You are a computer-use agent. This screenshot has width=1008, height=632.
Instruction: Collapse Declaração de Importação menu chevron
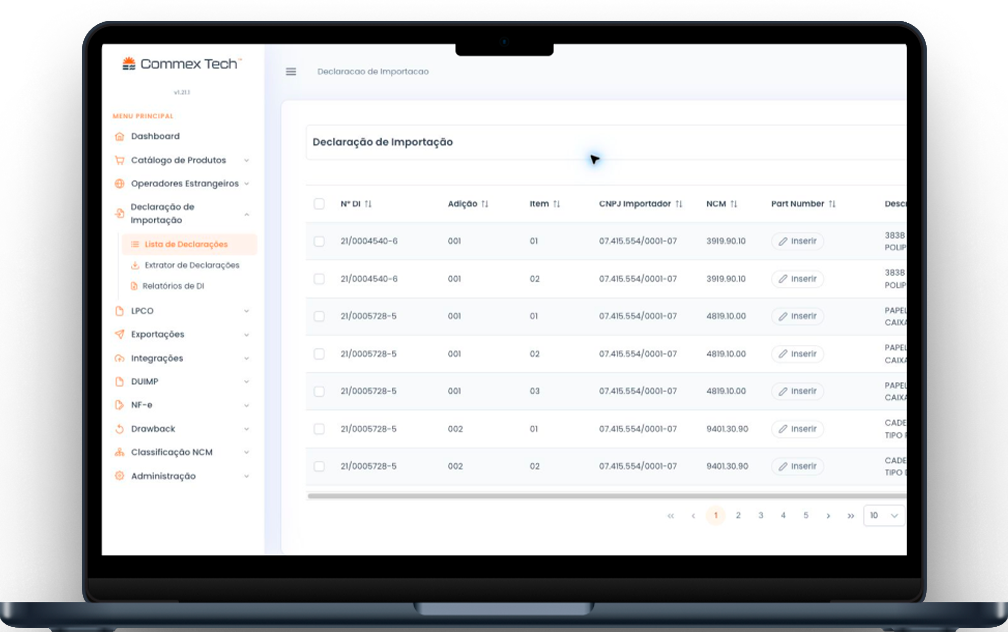pos(247,214)
